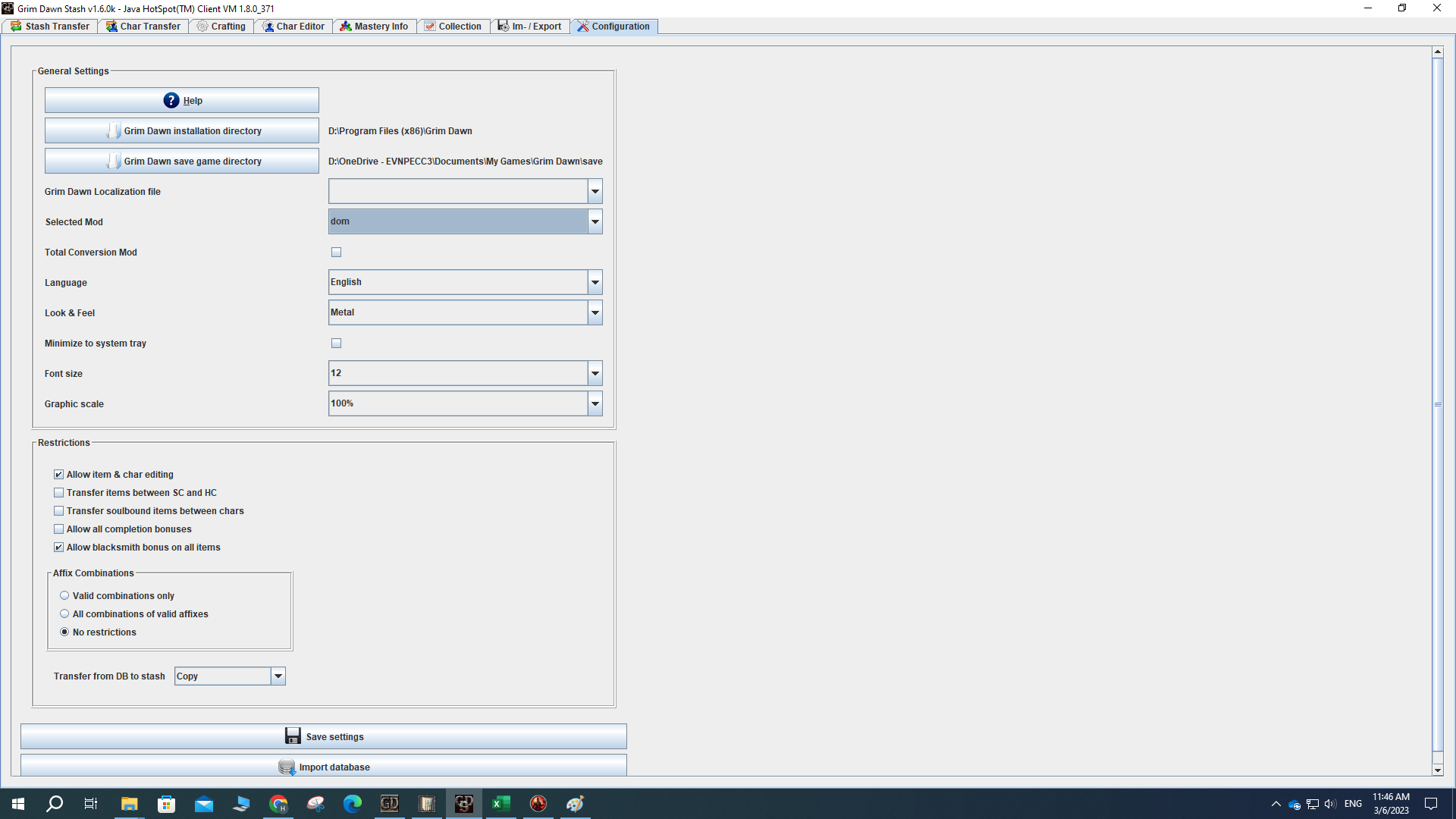Click the ENG input language indicator
The image size is (1456, 819).
click(1353, 804)
